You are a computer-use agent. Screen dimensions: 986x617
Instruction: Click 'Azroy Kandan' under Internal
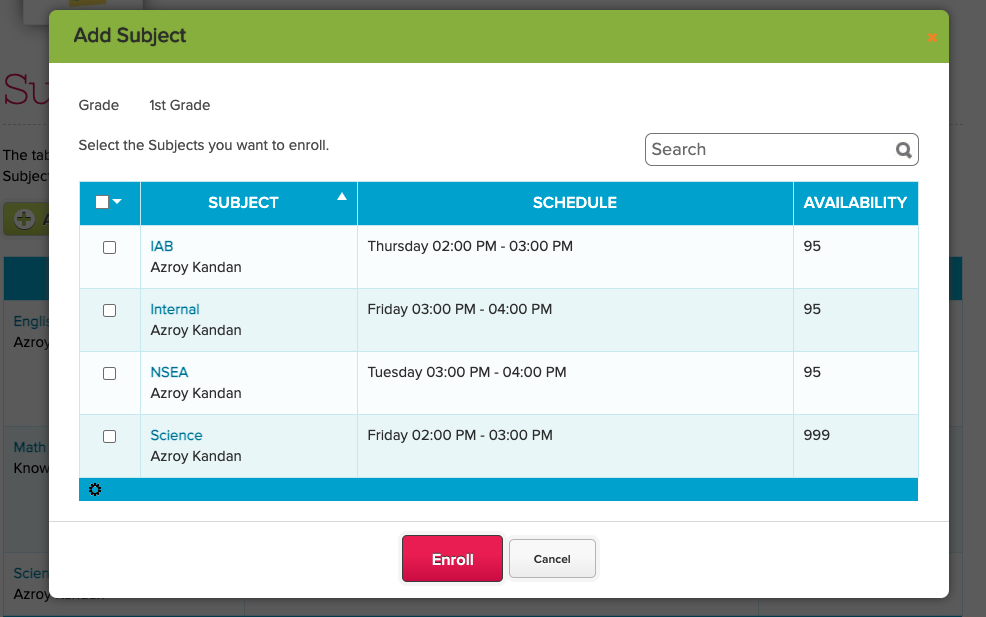[x=196, y=330]
